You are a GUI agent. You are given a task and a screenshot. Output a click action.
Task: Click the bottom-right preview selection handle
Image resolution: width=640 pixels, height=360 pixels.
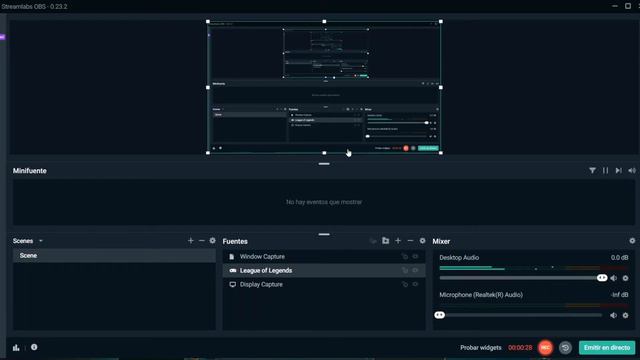click(x=441, y=153)
